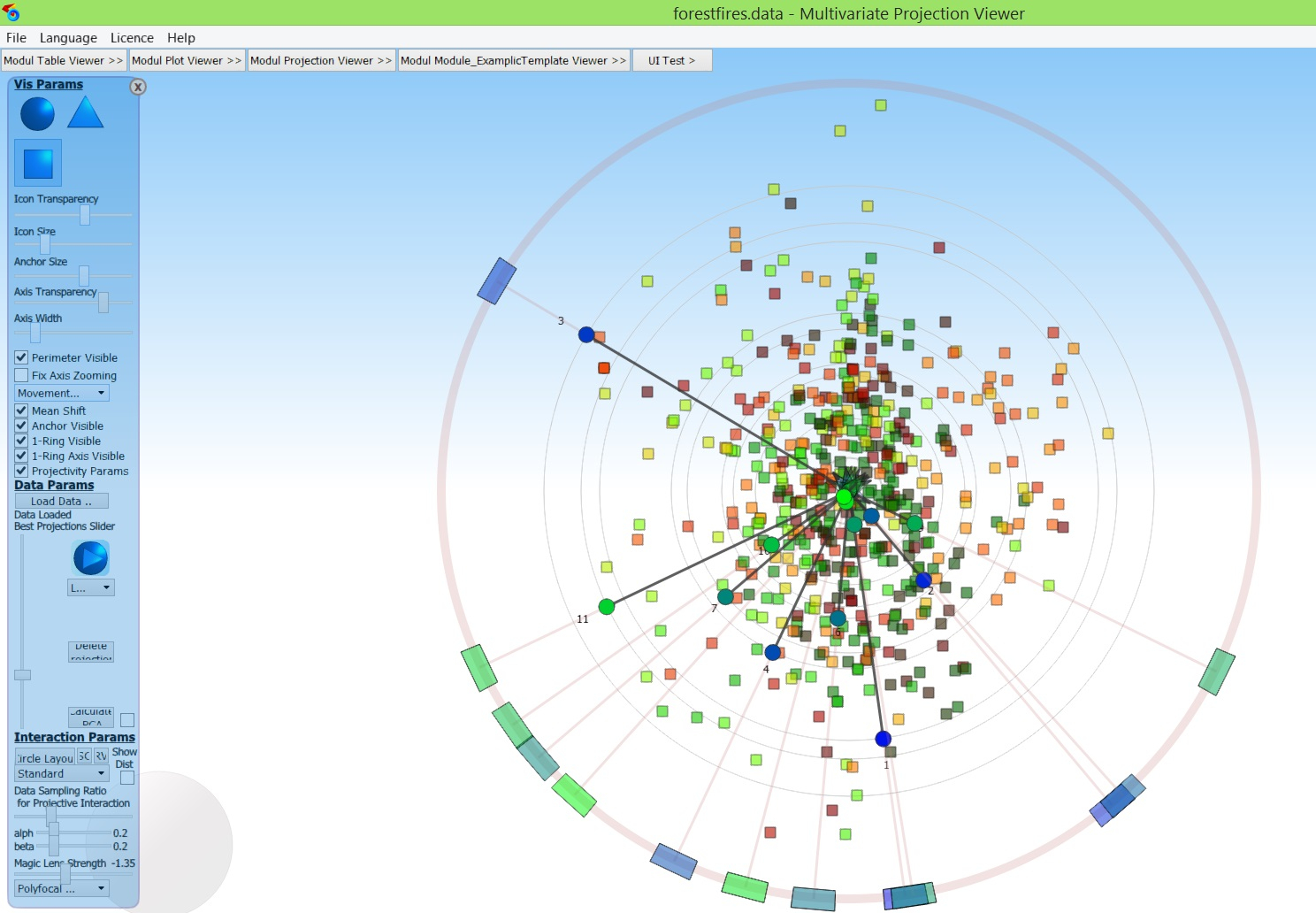This screenshot has width=1316, height=913.
Task: Choose the square icon shape
Action: click(38, 163)
